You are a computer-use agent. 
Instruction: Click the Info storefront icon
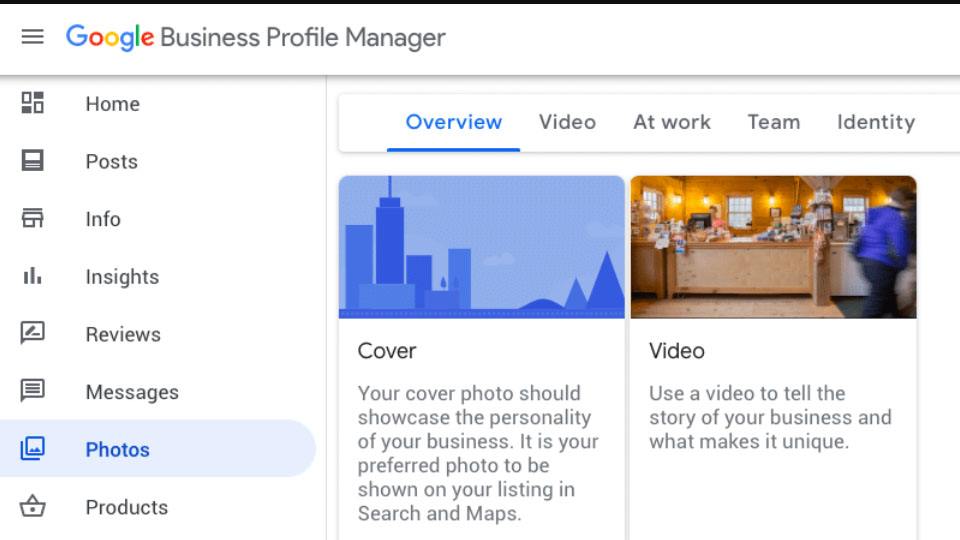point(32,218)
